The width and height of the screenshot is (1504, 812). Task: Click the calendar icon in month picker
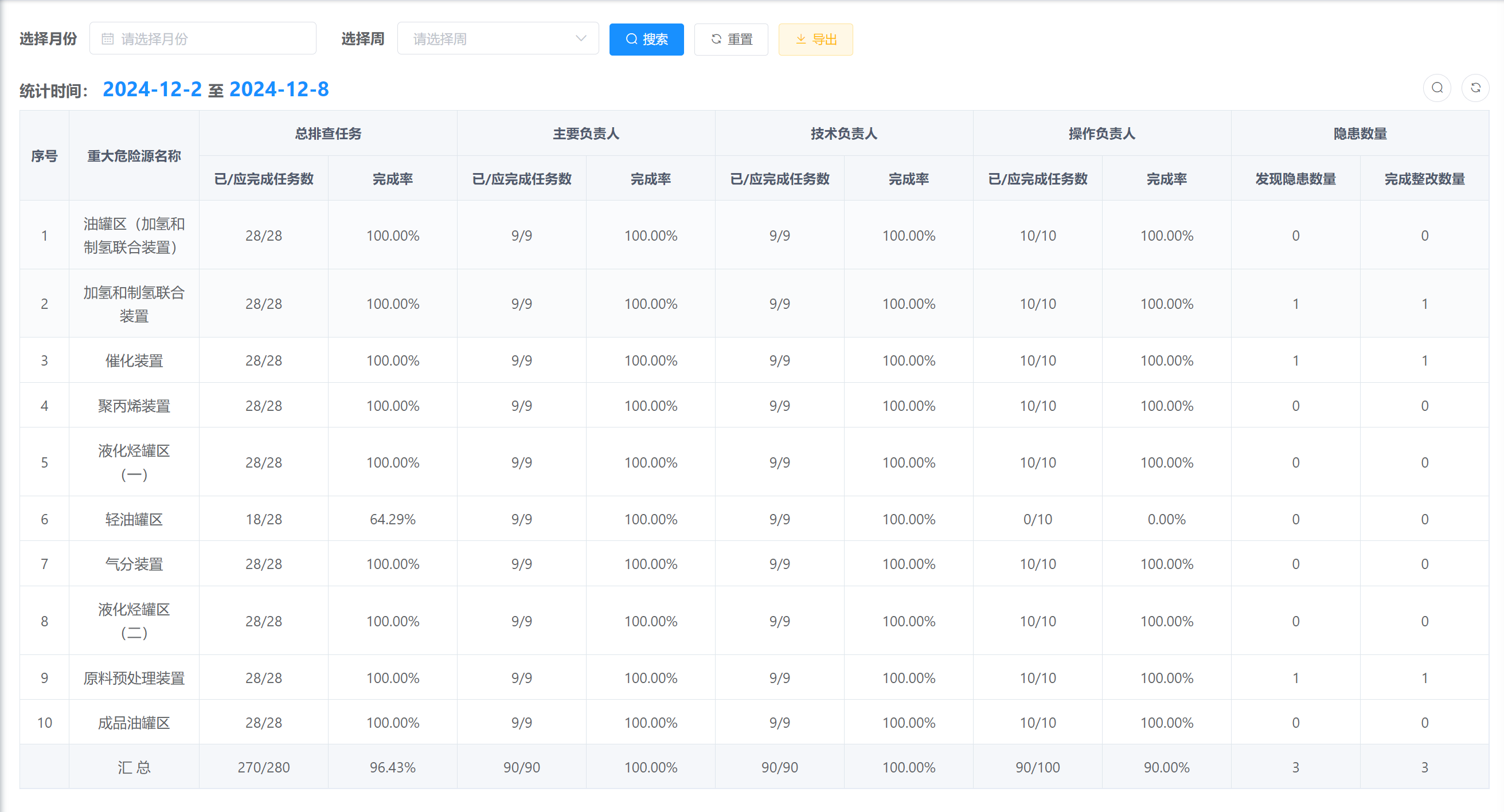click(x=107, y=39)
